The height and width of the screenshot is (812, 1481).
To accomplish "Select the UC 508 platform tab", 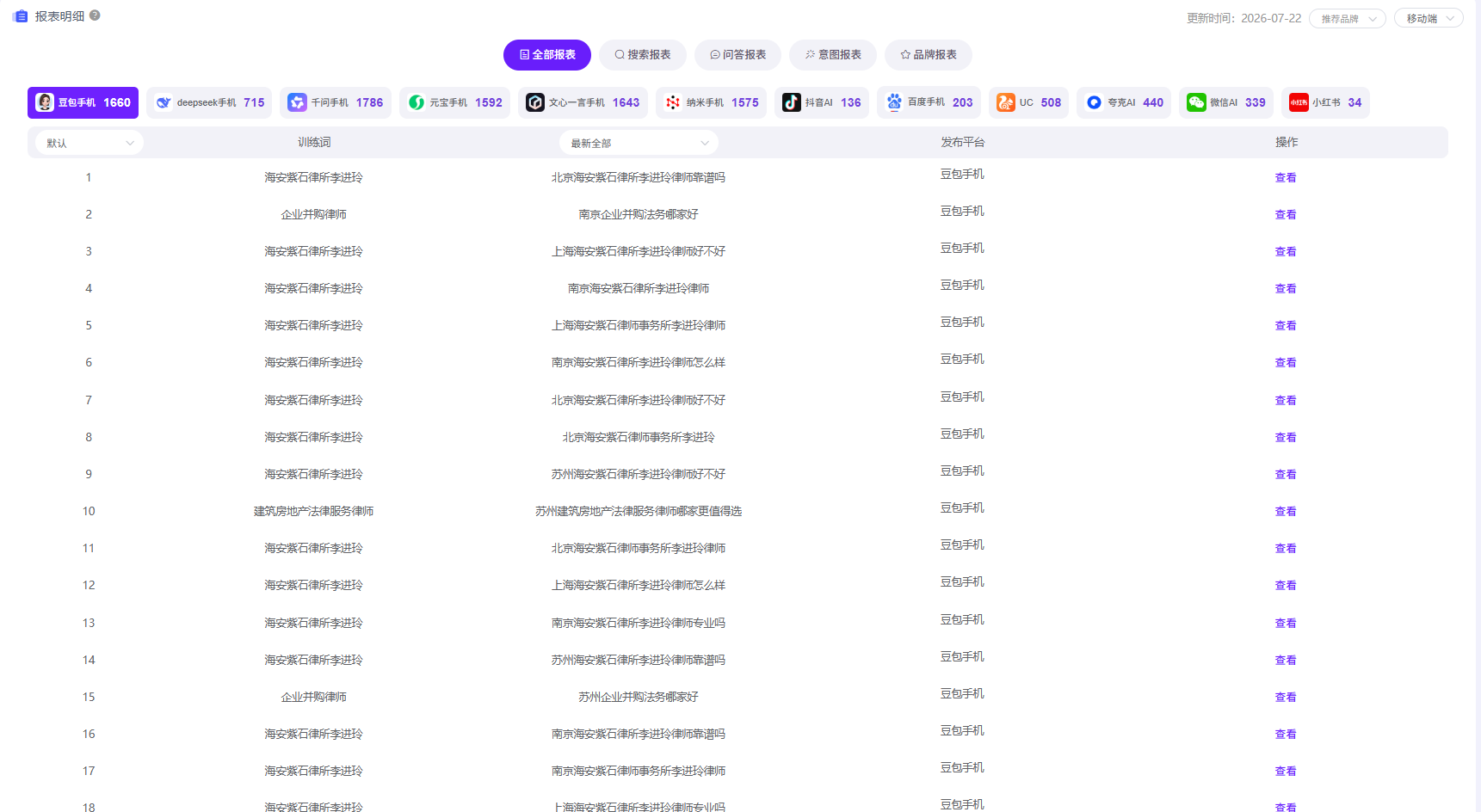I will tap(1028, 102).
